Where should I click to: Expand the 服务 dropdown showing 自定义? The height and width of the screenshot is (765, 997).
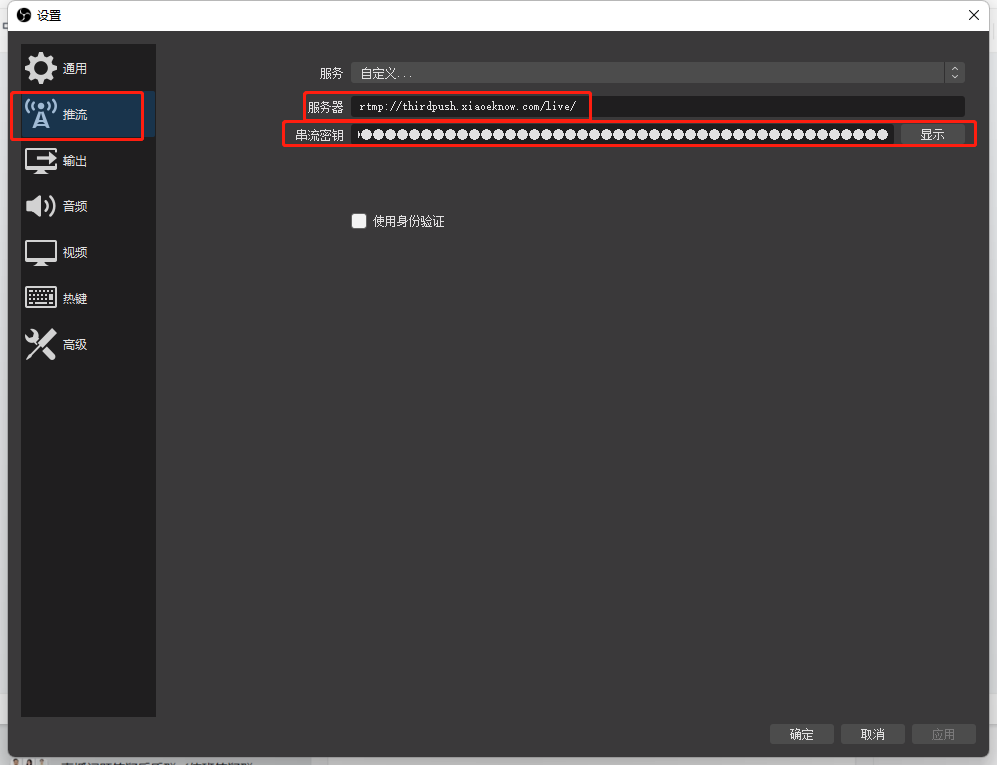click(646, 73)
